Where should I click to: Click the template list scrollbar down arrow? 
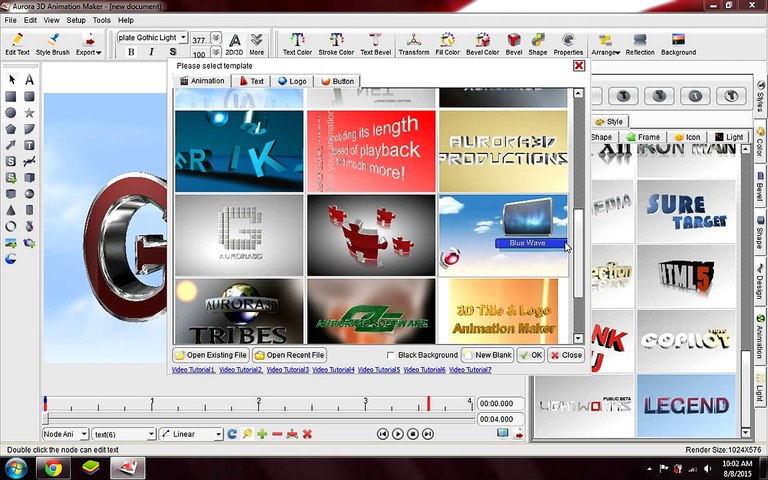578,338
